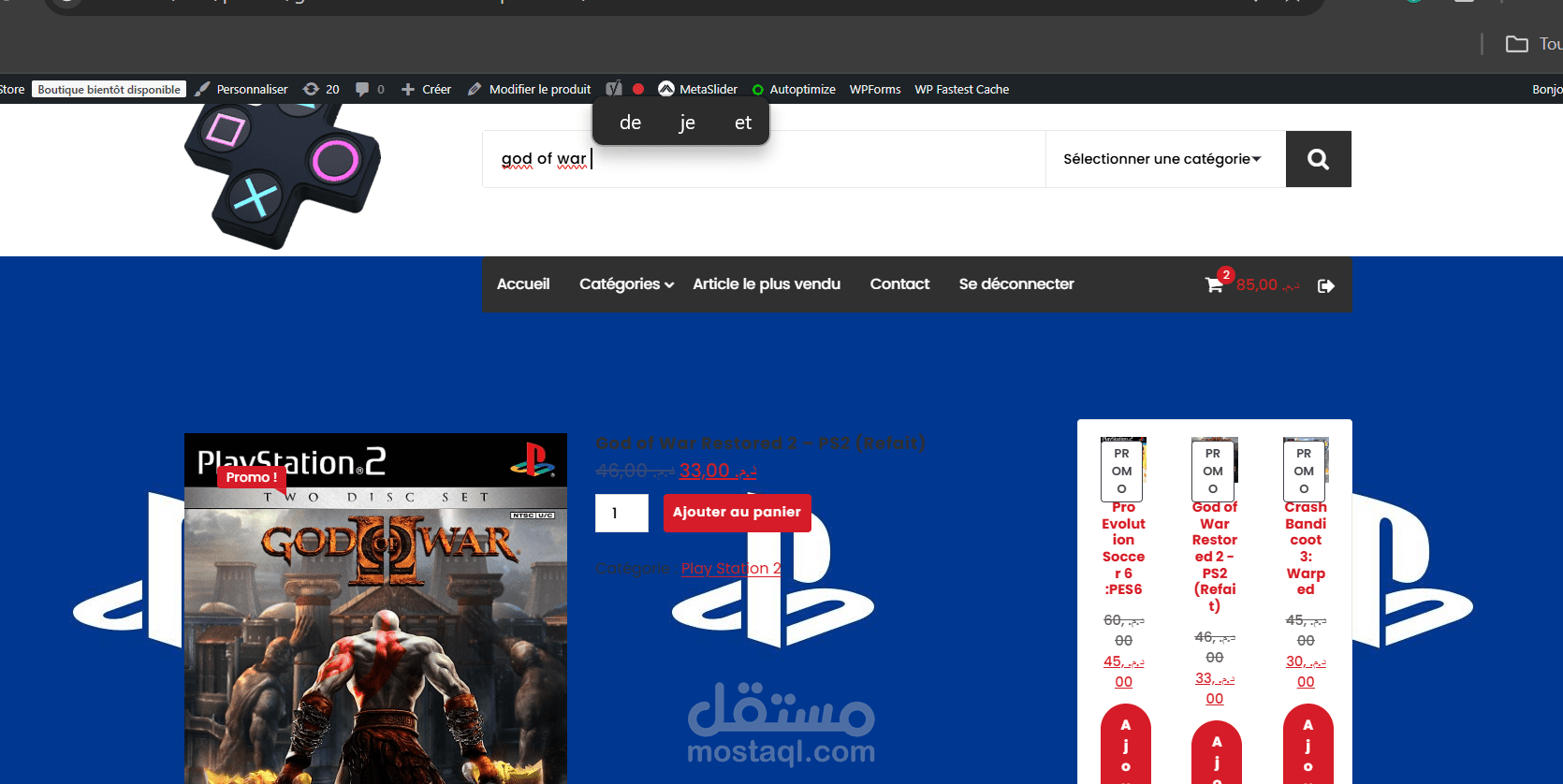Open Crash Bandicoot 3: Warped product link
This screenshot has height=784, width=1563.
point(1306,548)
